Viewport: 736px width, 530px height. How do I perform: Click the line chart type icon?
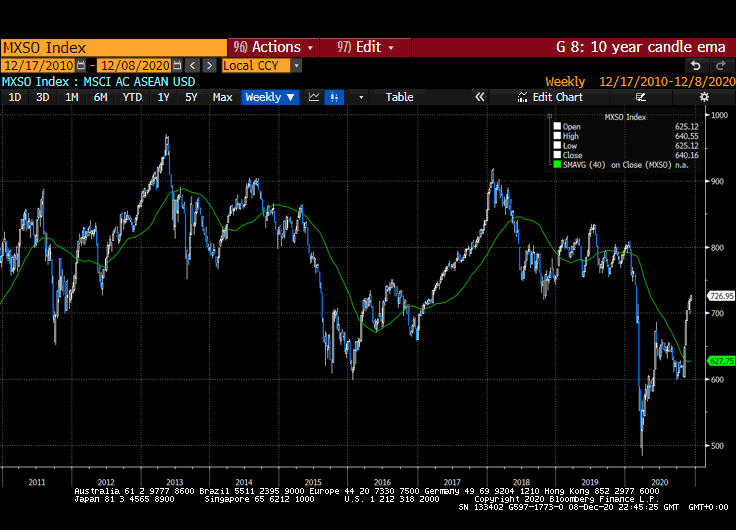click(x=314, y=97)
